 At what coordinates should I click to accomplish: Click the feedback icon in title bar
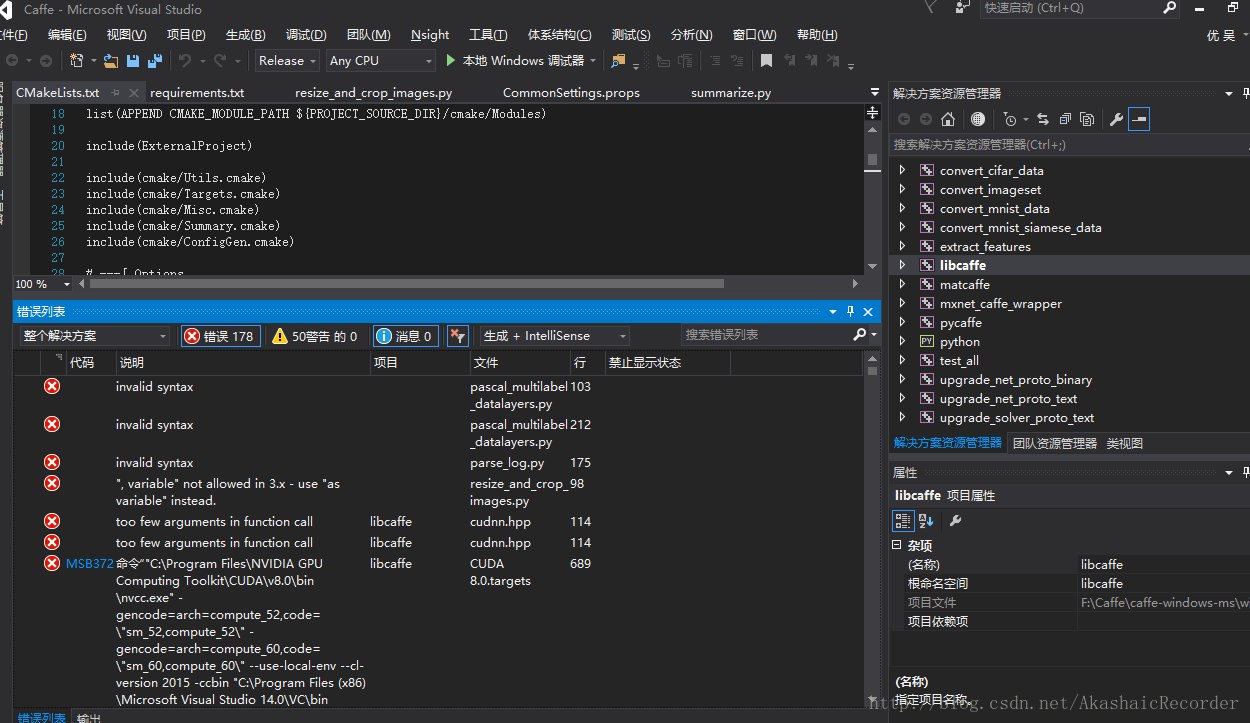pos(962,8)
